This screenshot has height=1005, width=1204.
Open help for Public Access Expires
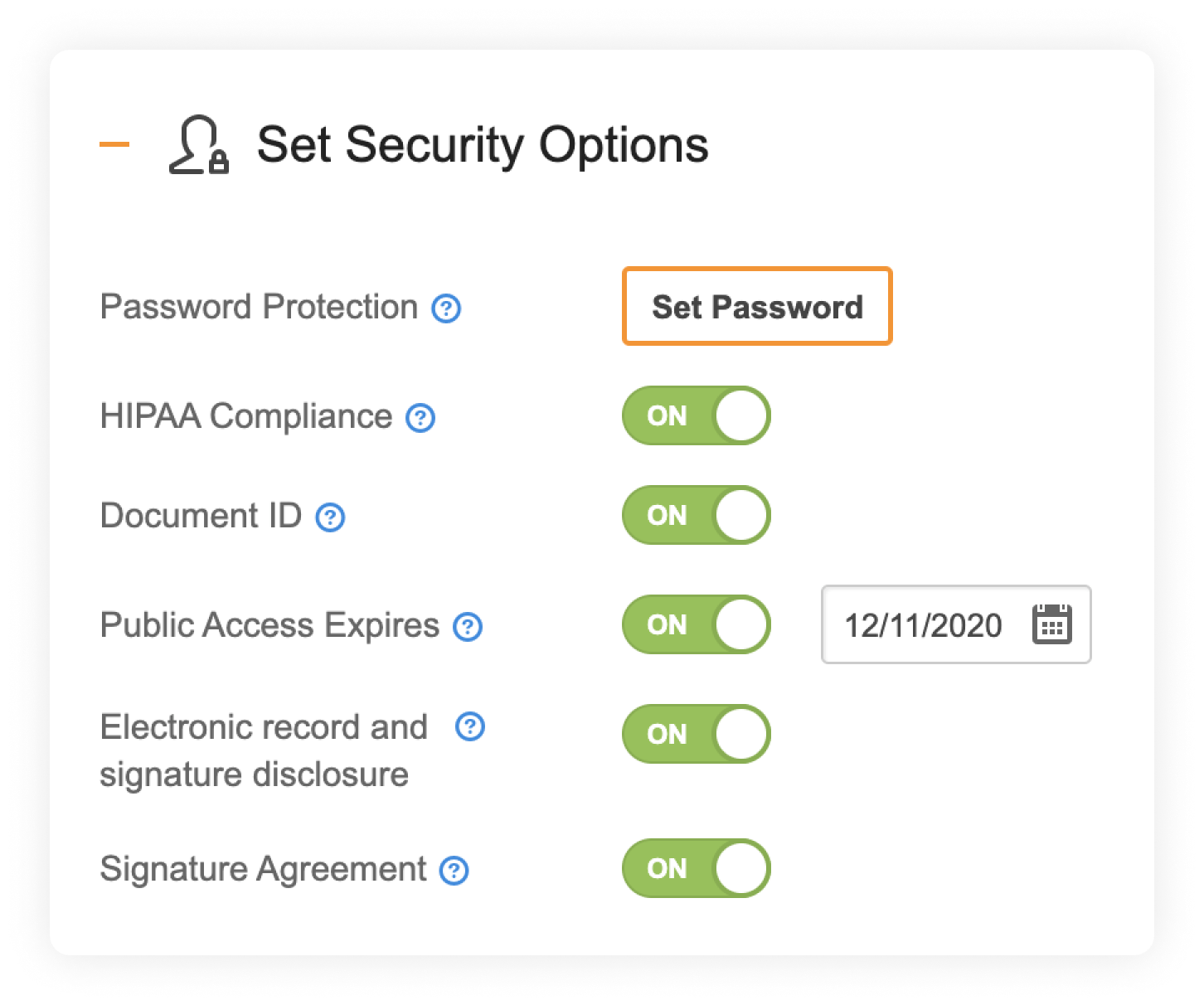point(467,628)
